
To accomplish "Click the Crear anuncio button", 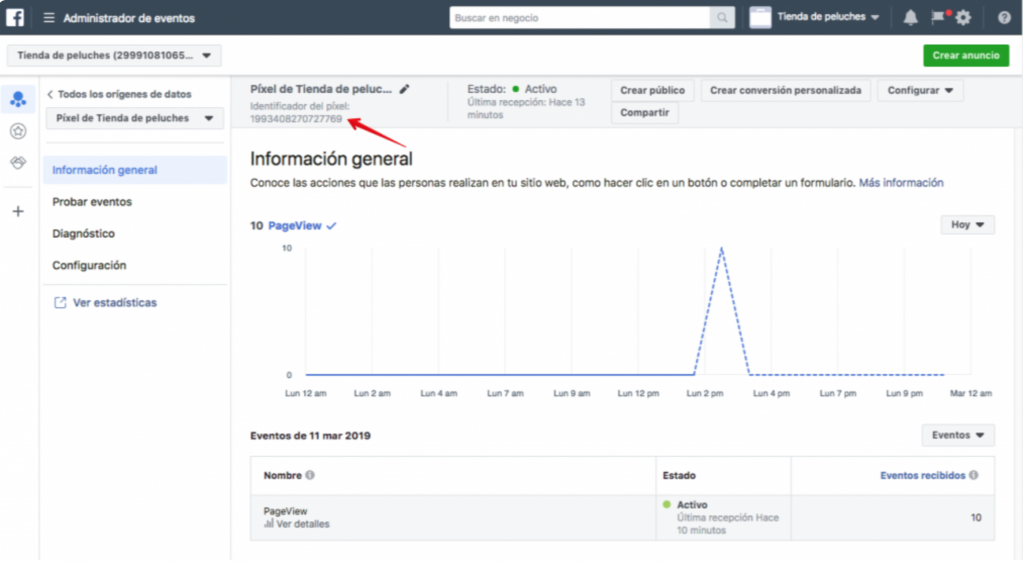I will point(965,56).
